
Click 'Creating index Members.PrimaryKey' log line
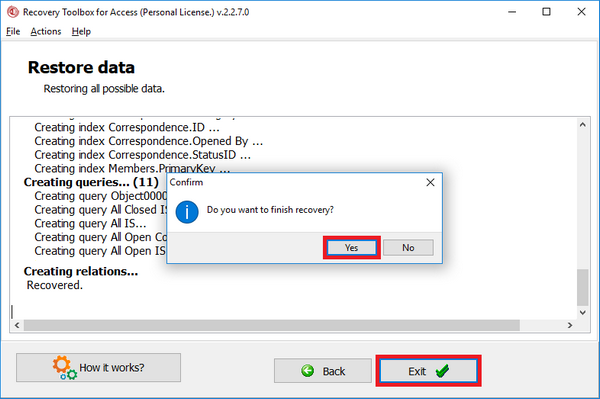pos(132,168)
